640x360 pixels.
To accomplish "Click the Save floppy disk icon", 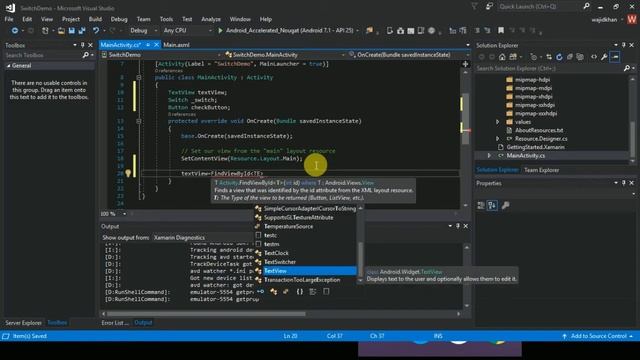I will coord(72,31).
